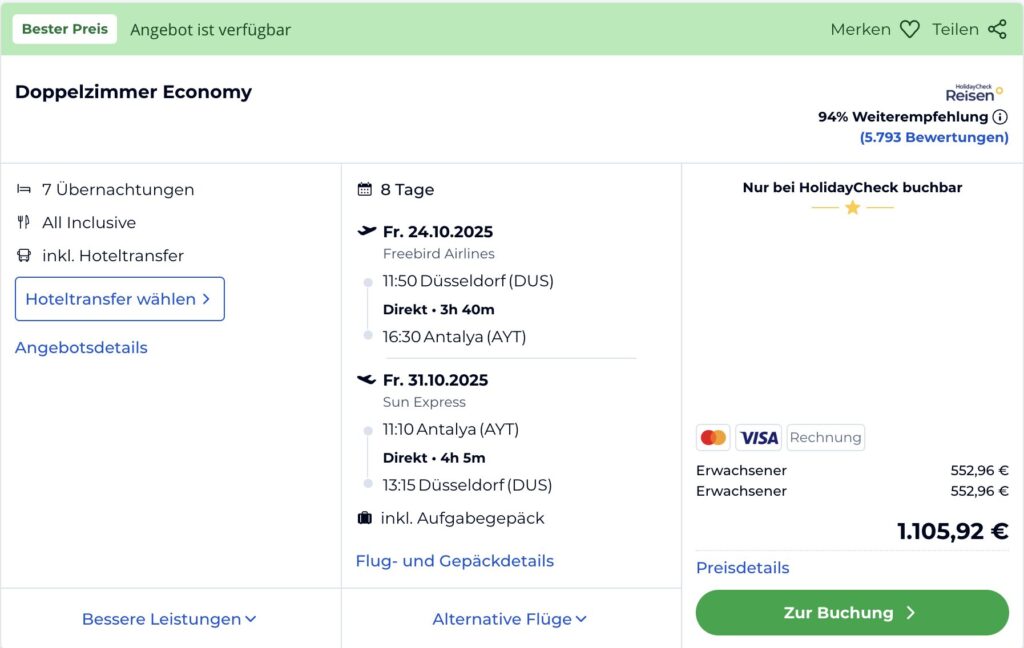Screen dimensions: 1024x648
Task: Click the Bester Preis badge
Action: 64,29
